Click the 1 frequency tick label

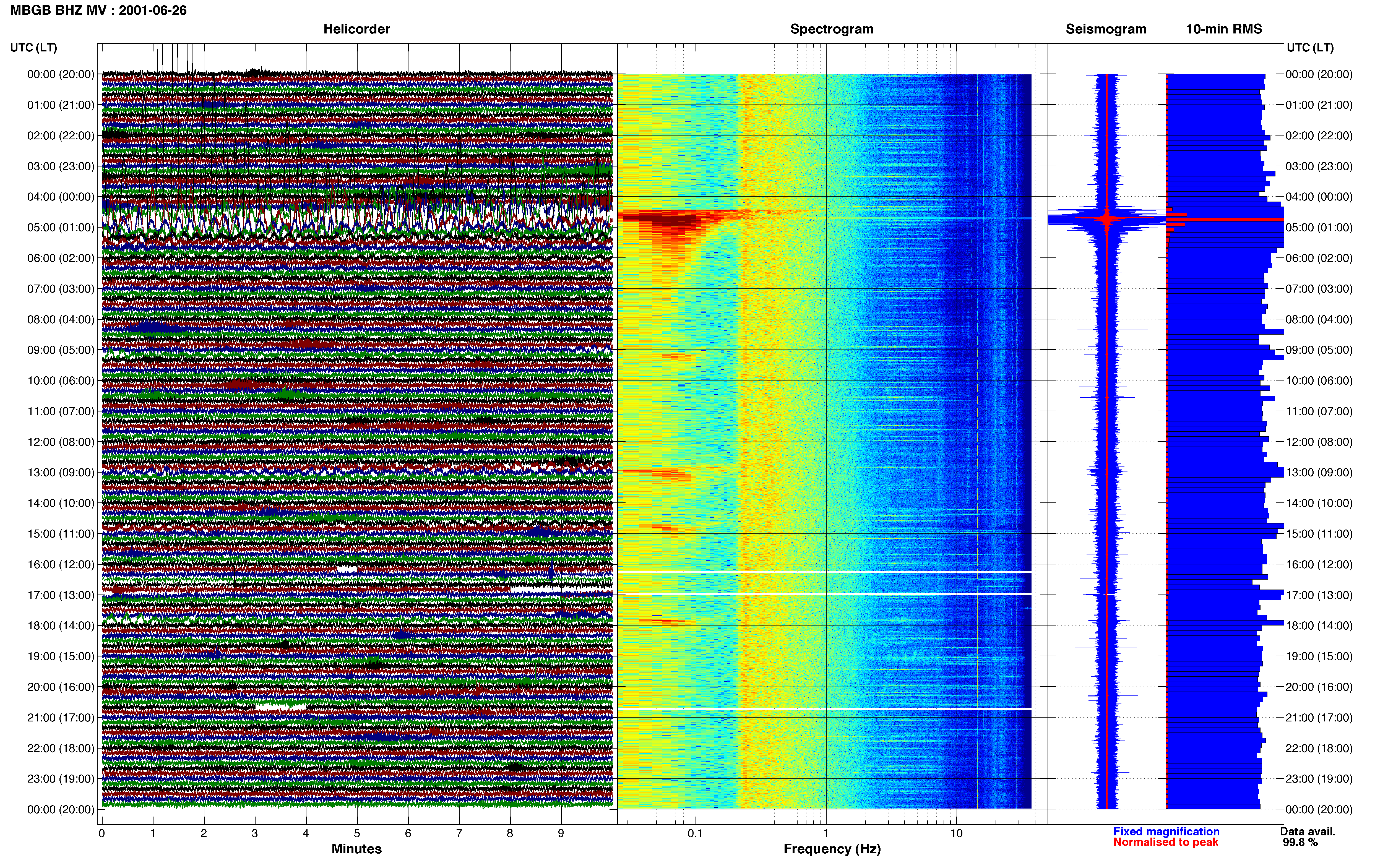click(x=826, y=833)
